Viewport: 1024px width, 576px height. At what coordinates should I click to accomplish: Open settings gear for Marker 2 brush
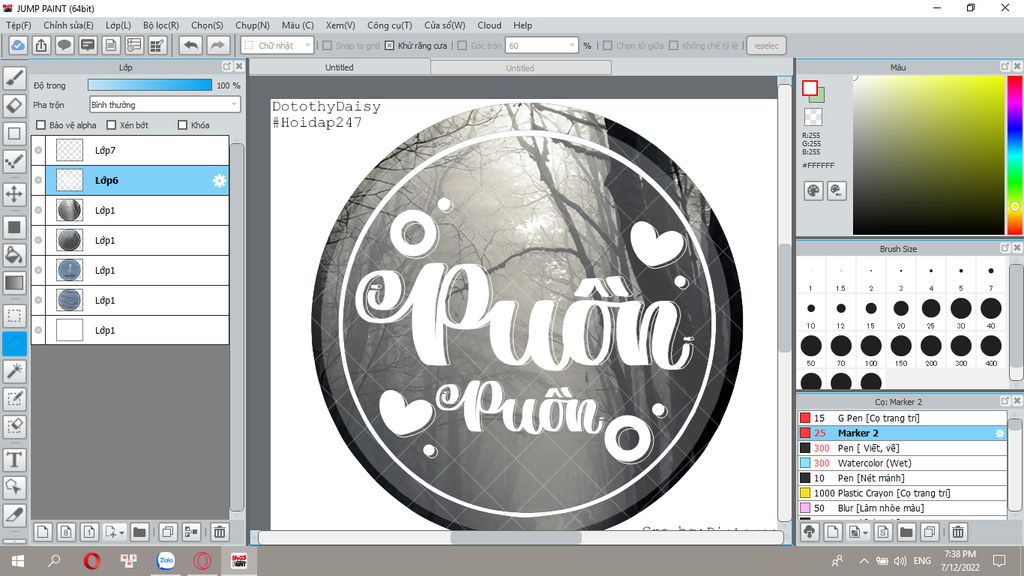pos(999,434)
